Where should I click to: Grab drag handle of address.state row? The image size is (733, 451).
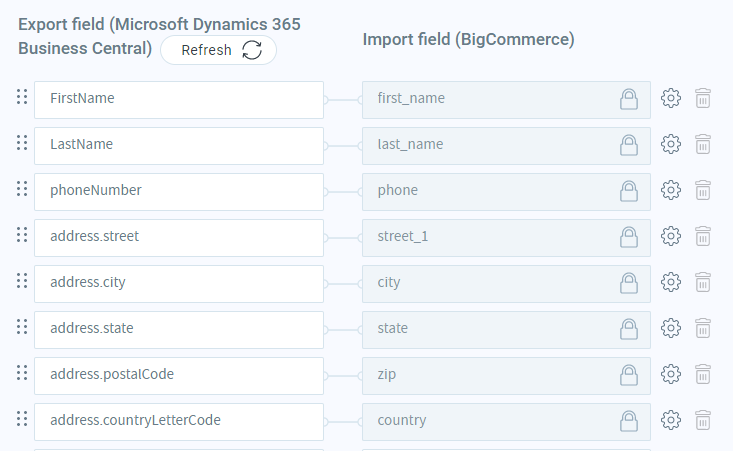[x=22, y=327]
